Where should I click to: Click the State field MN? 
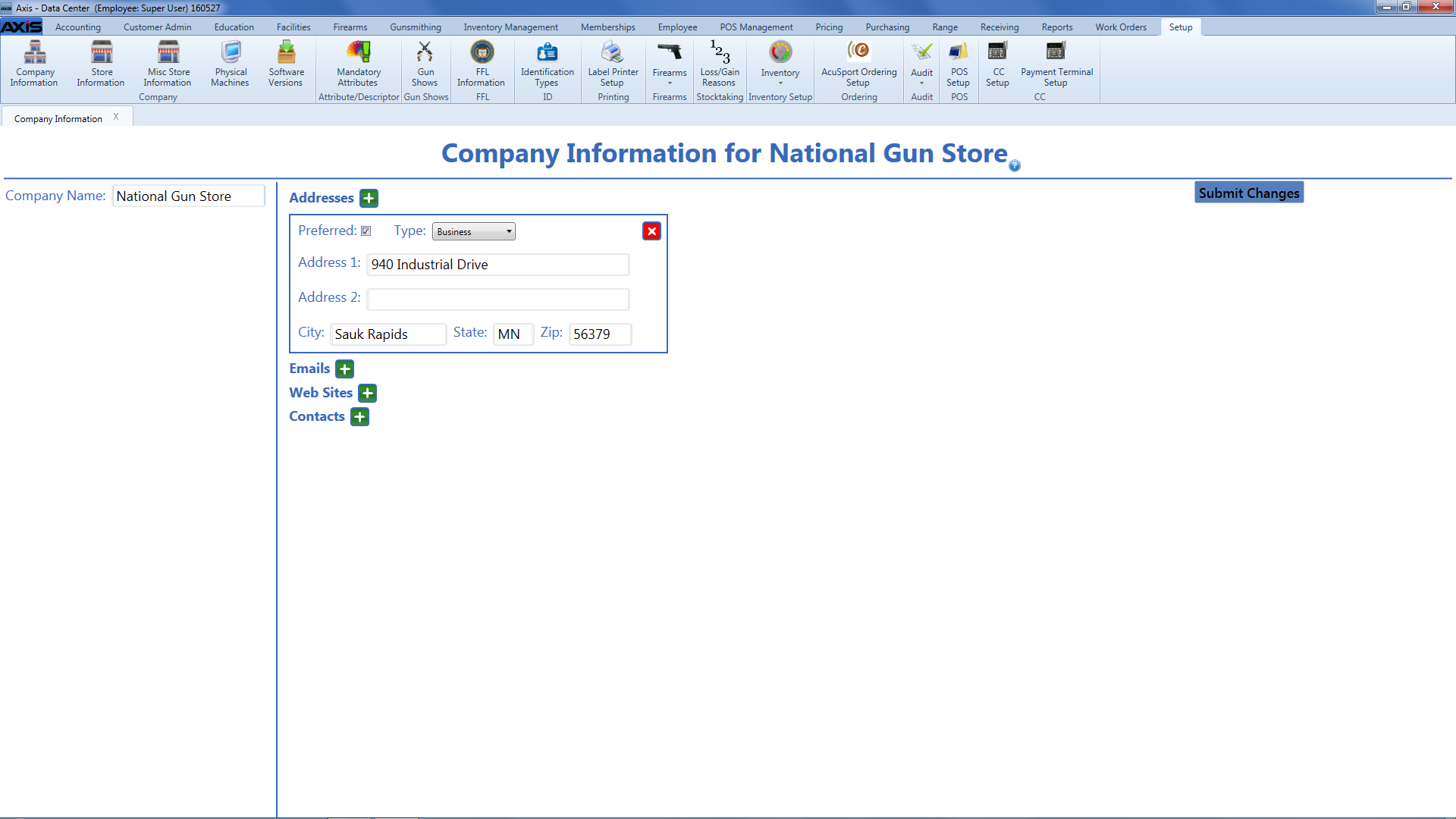coord(513,334)
